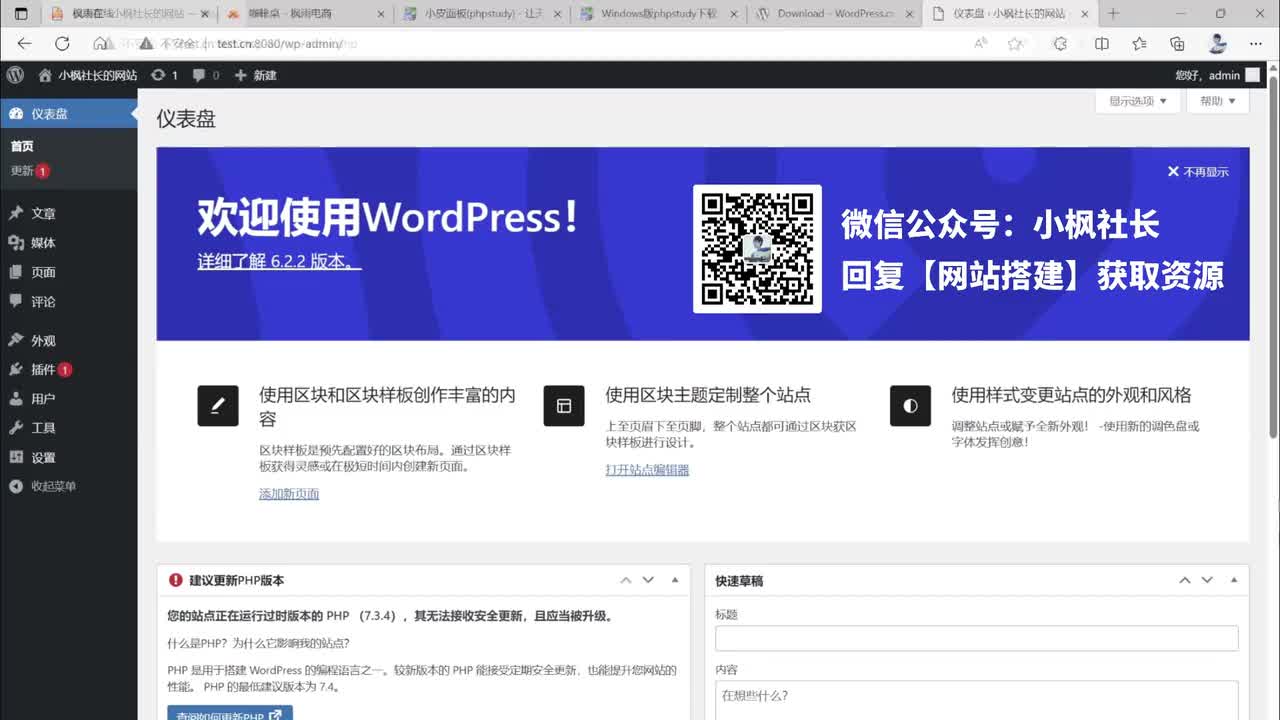The image size is (1280, 720).
Task: Add this page to favorites with star icon
Action: (1016, 44)
